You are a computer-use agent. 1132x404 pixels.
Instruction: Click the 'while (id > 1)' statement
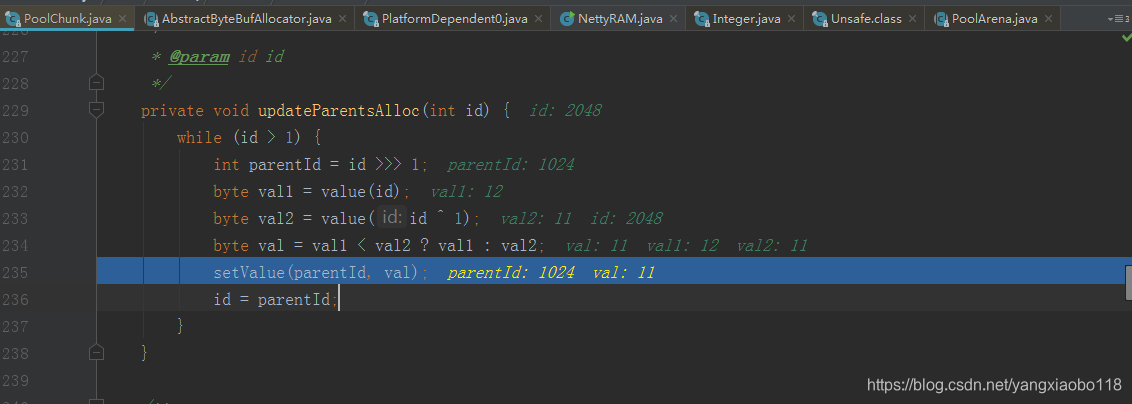pos(249,137)
